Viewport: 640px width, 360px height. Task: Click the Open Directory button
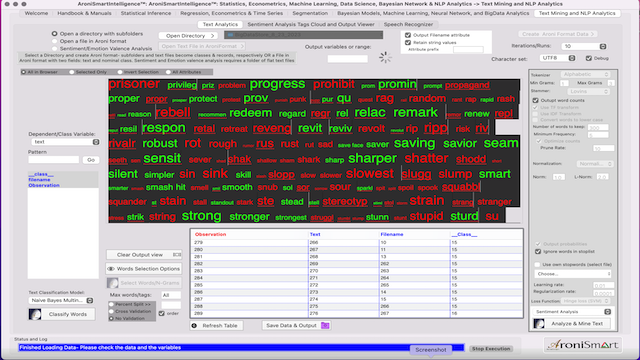tap(188, 36)
